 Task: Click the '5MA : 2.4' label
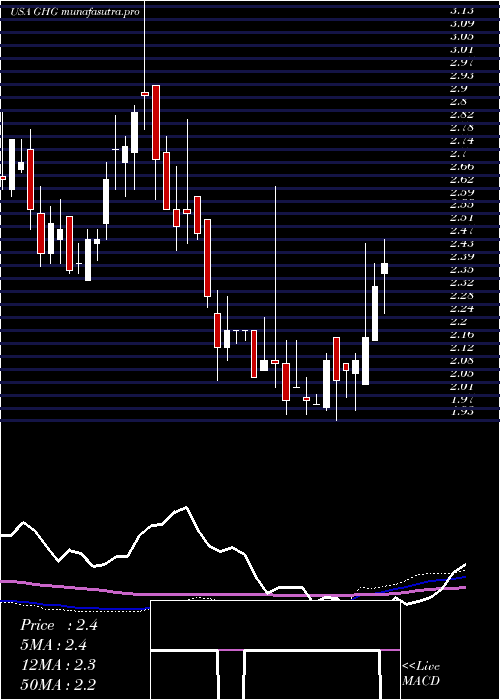54,645
